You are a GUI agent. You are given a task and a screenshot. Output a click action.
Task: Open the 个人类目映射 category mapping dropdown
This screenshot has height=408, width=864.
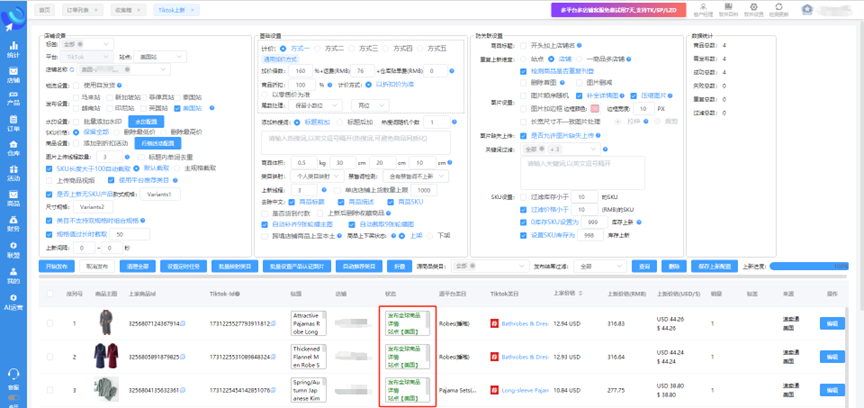[x=315, y=176]
